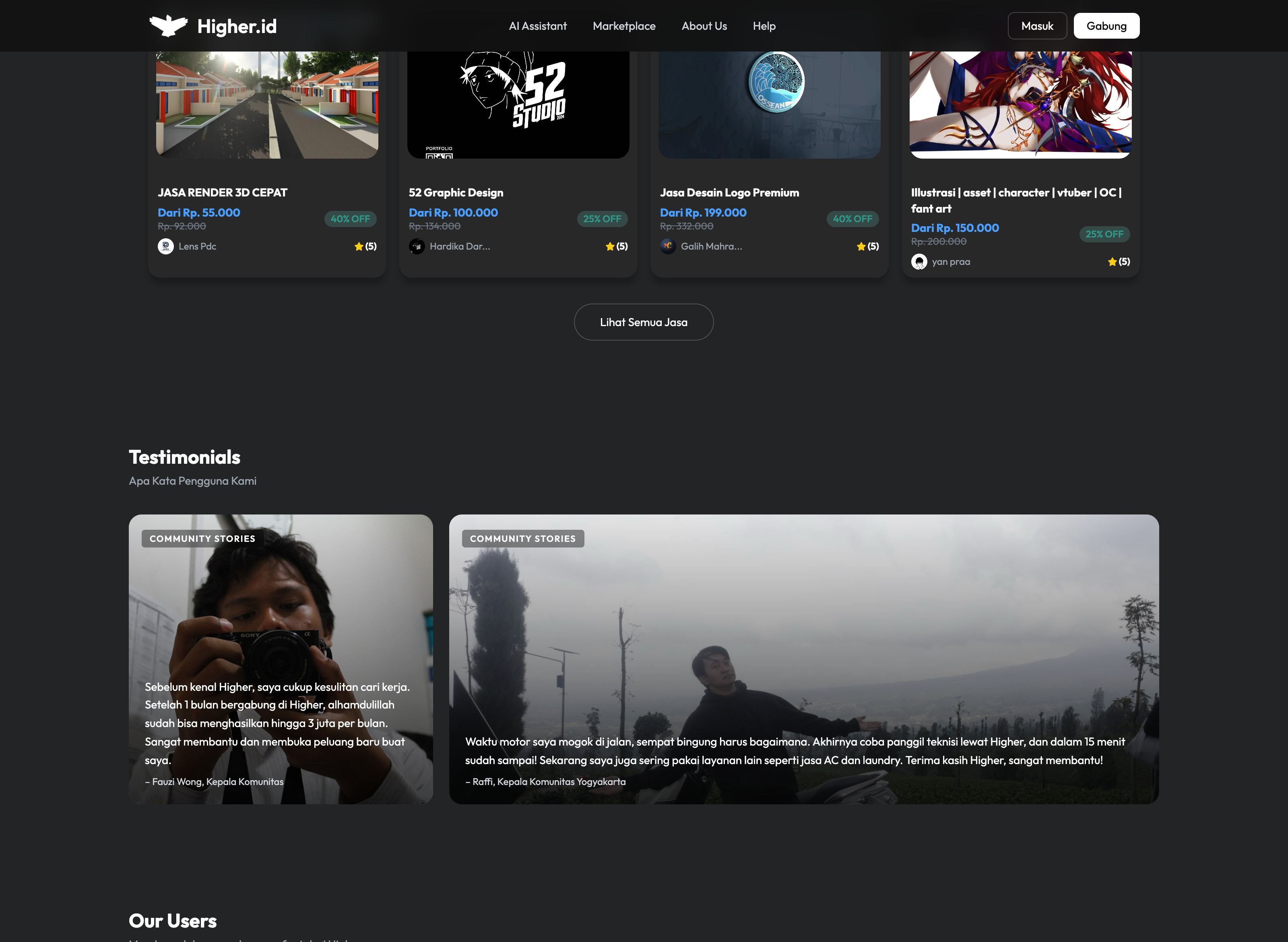
Task: Click the 25% OFF badge on Illustrasi card
Action: (1104, 234)
